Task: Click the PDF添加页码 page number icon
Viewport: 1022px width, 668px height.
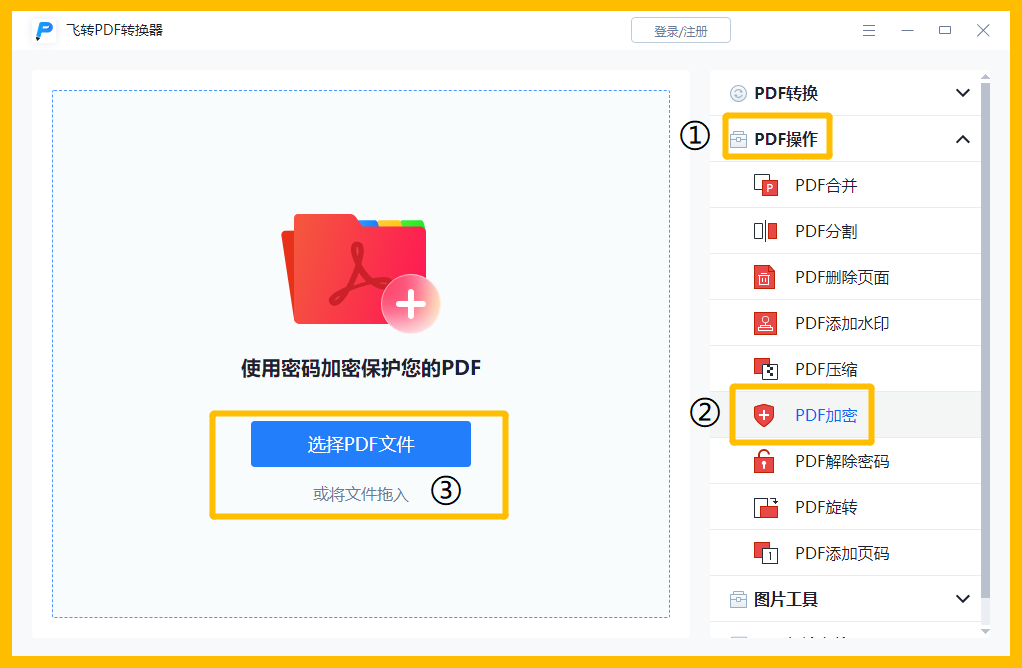Action: [766, 553]
